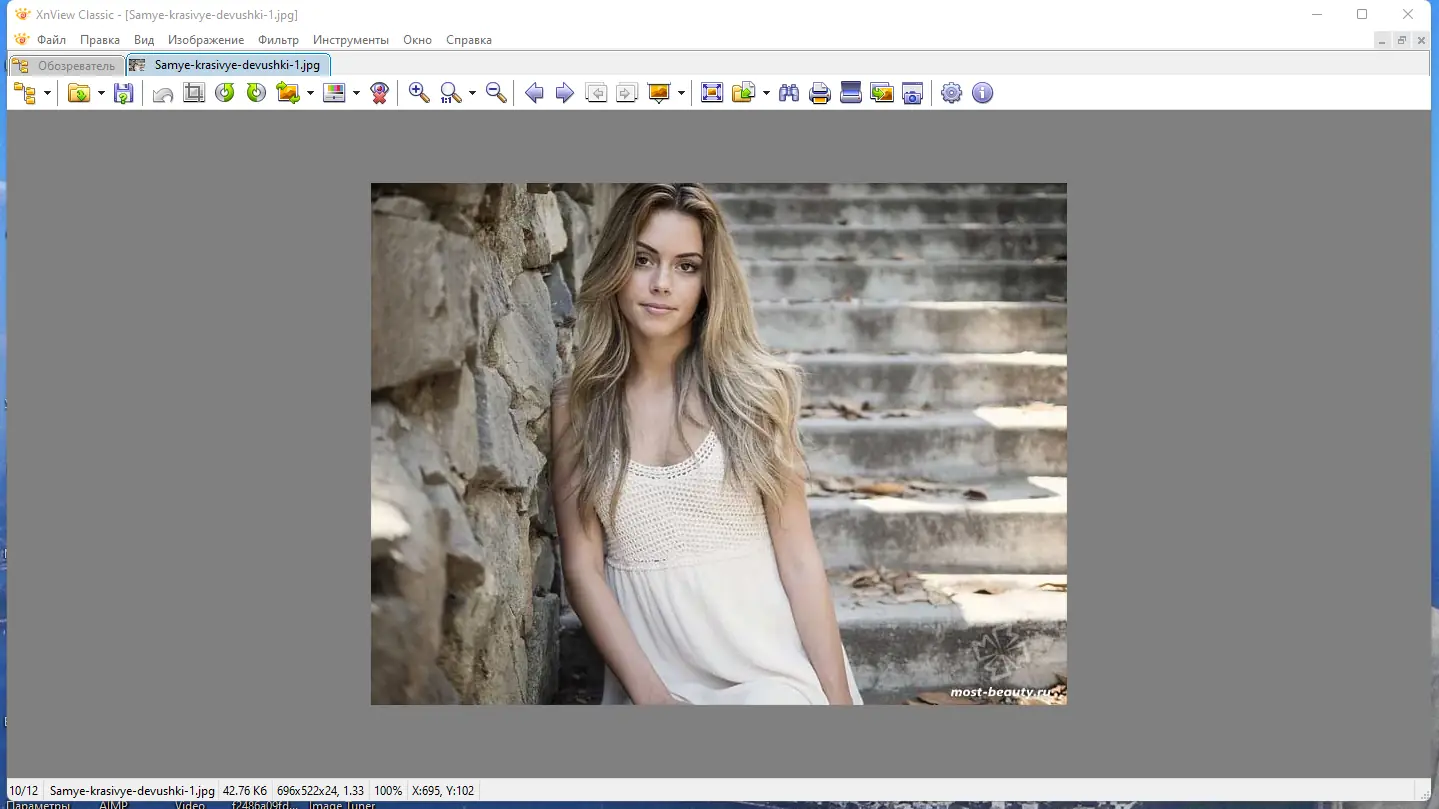Click the Save As floppy disk icon
This screenshot has height=809, width=1439.
(x=123, y=93)
